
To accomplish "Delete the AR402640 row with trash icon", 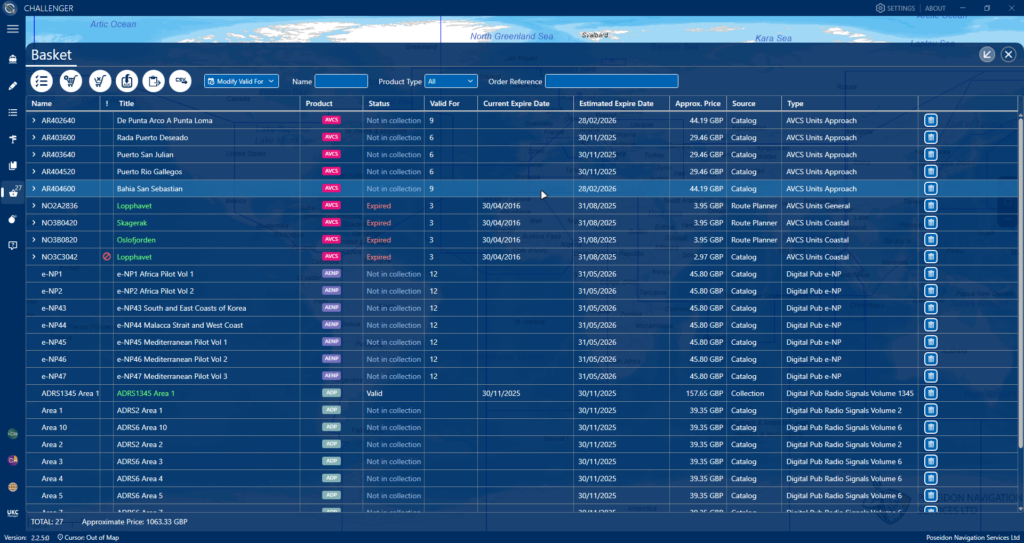I will coord(931,120).
